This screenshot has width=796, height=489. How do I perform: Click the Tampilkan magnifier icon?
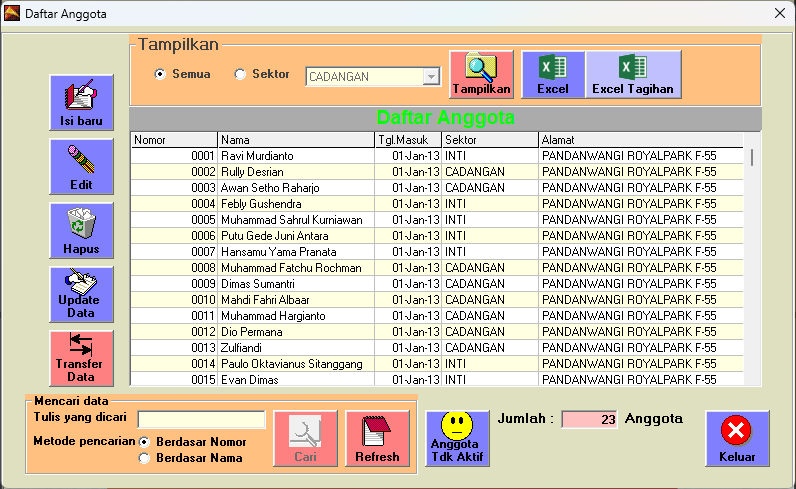tap(481, 74)
